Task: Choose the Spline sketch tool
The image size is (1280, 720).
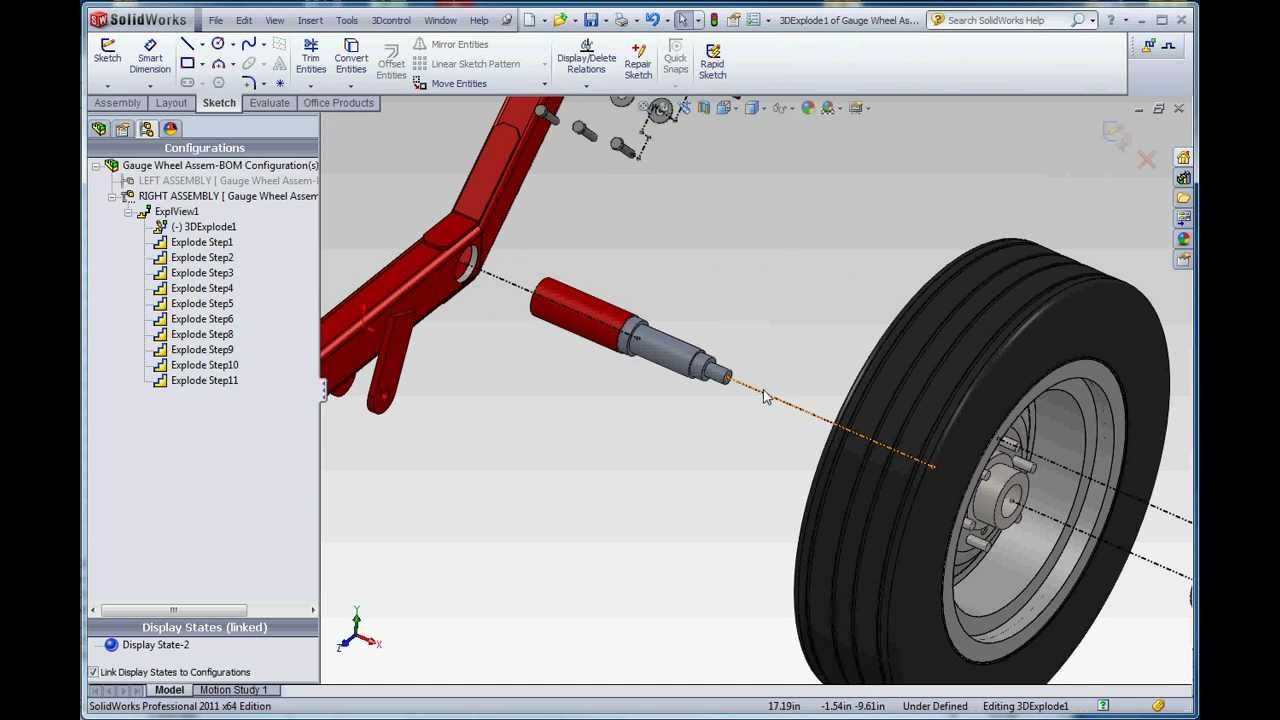Action: click(249, 44)
